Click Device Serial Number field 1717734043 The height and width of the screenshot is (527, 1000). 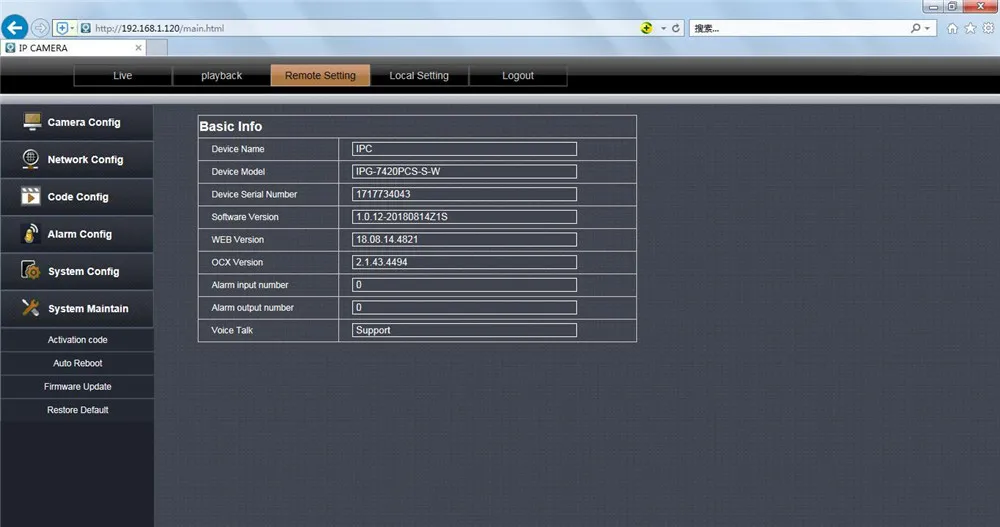point(464,194)
